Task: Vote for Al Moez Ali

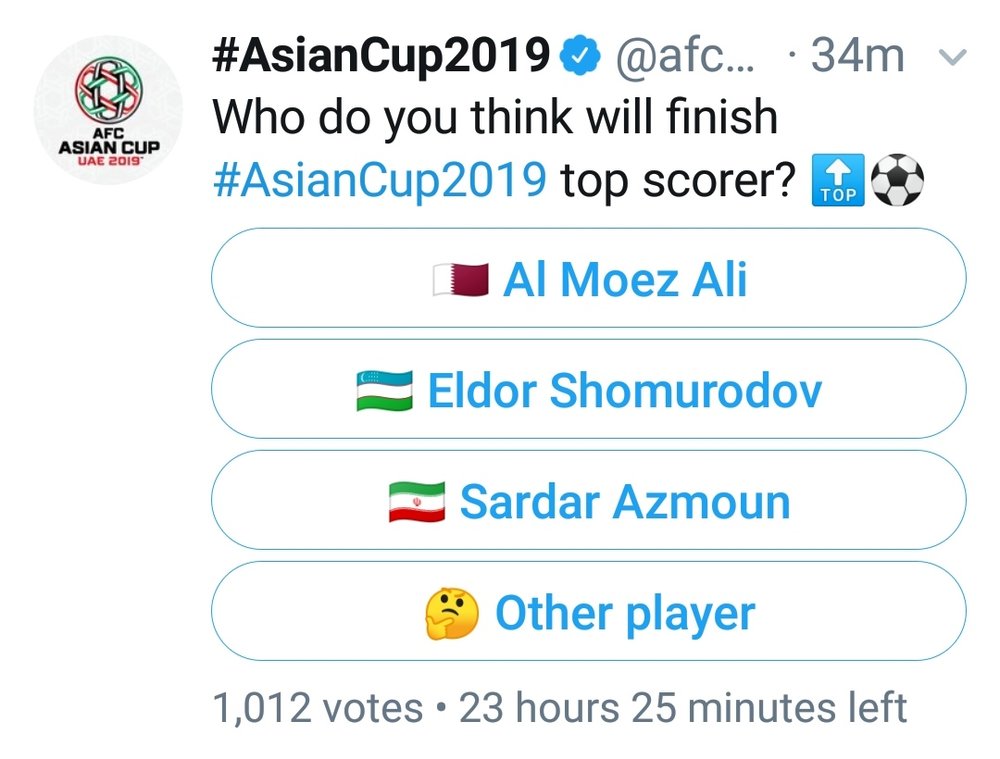Action: pos(588,279)
